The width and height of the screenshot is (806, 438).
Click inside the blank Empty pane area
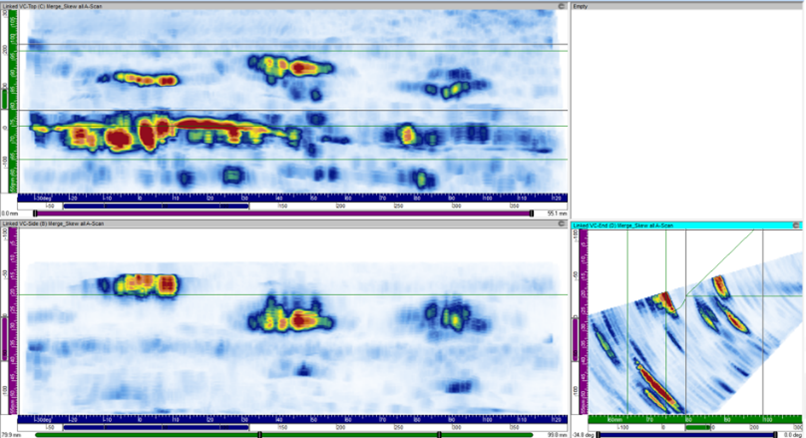point(685,110)
